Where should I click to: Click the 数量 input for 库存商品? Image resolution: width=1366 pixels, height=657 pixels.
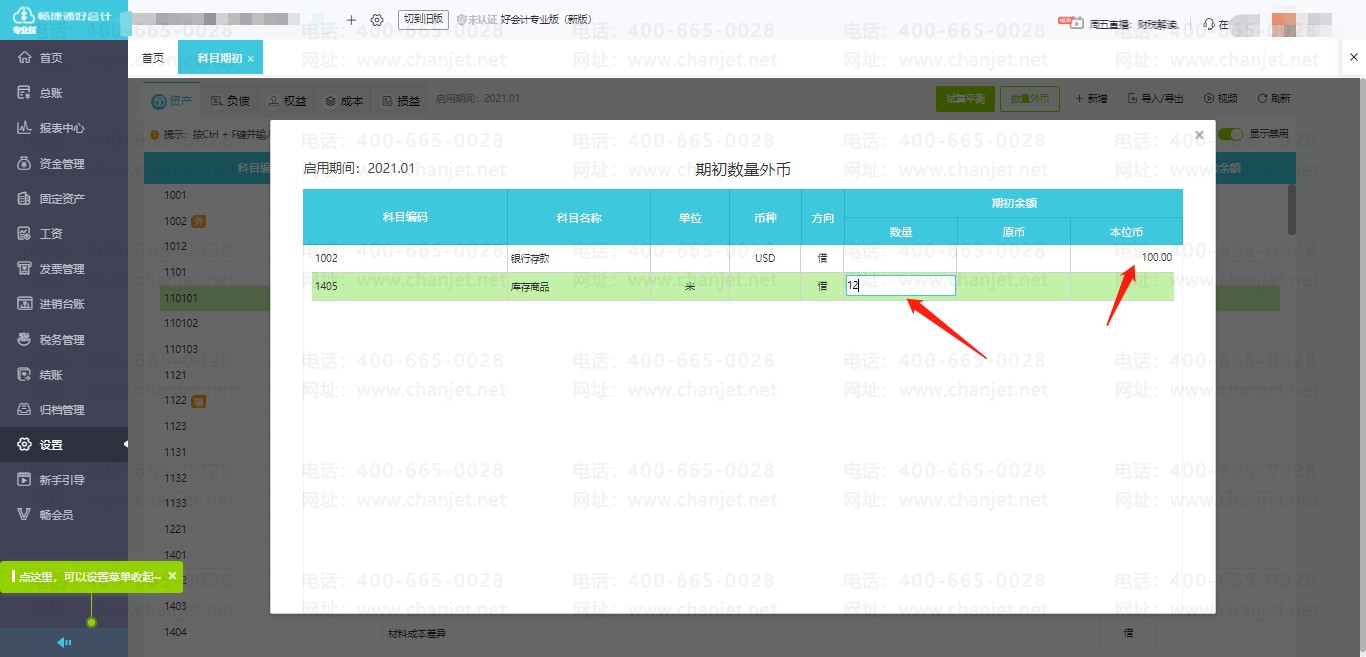(x=900, y=286)
